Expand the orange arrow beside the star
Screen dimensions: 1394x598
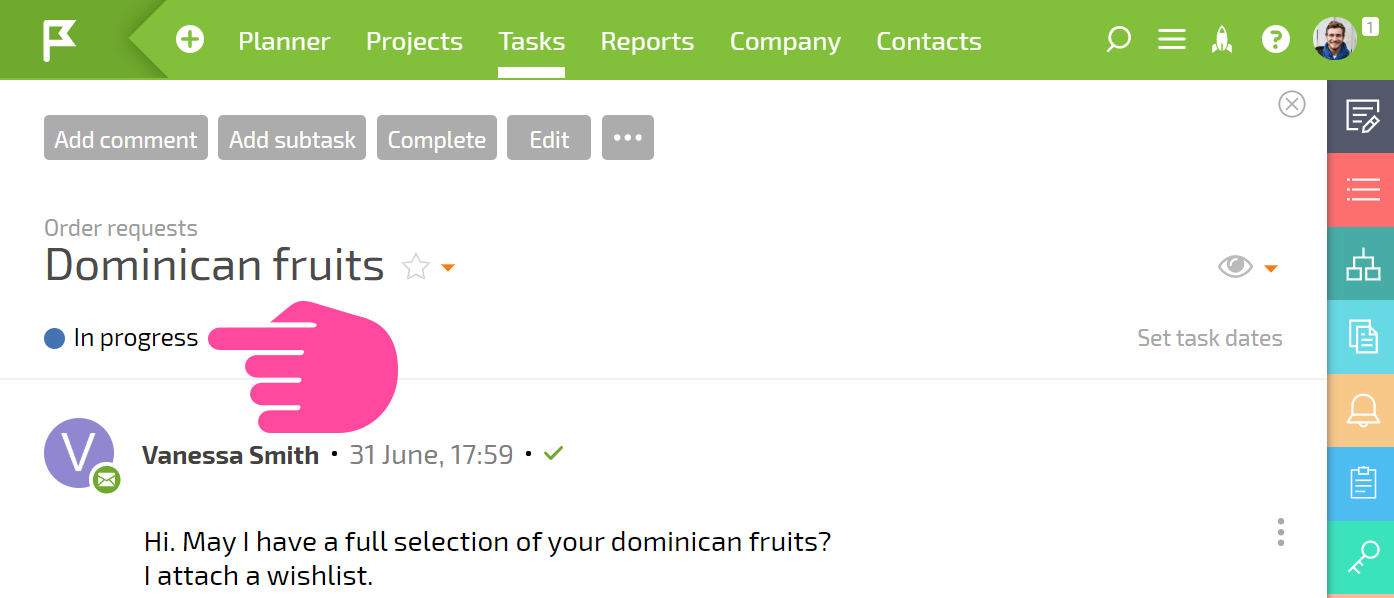[x=448, y=268]
